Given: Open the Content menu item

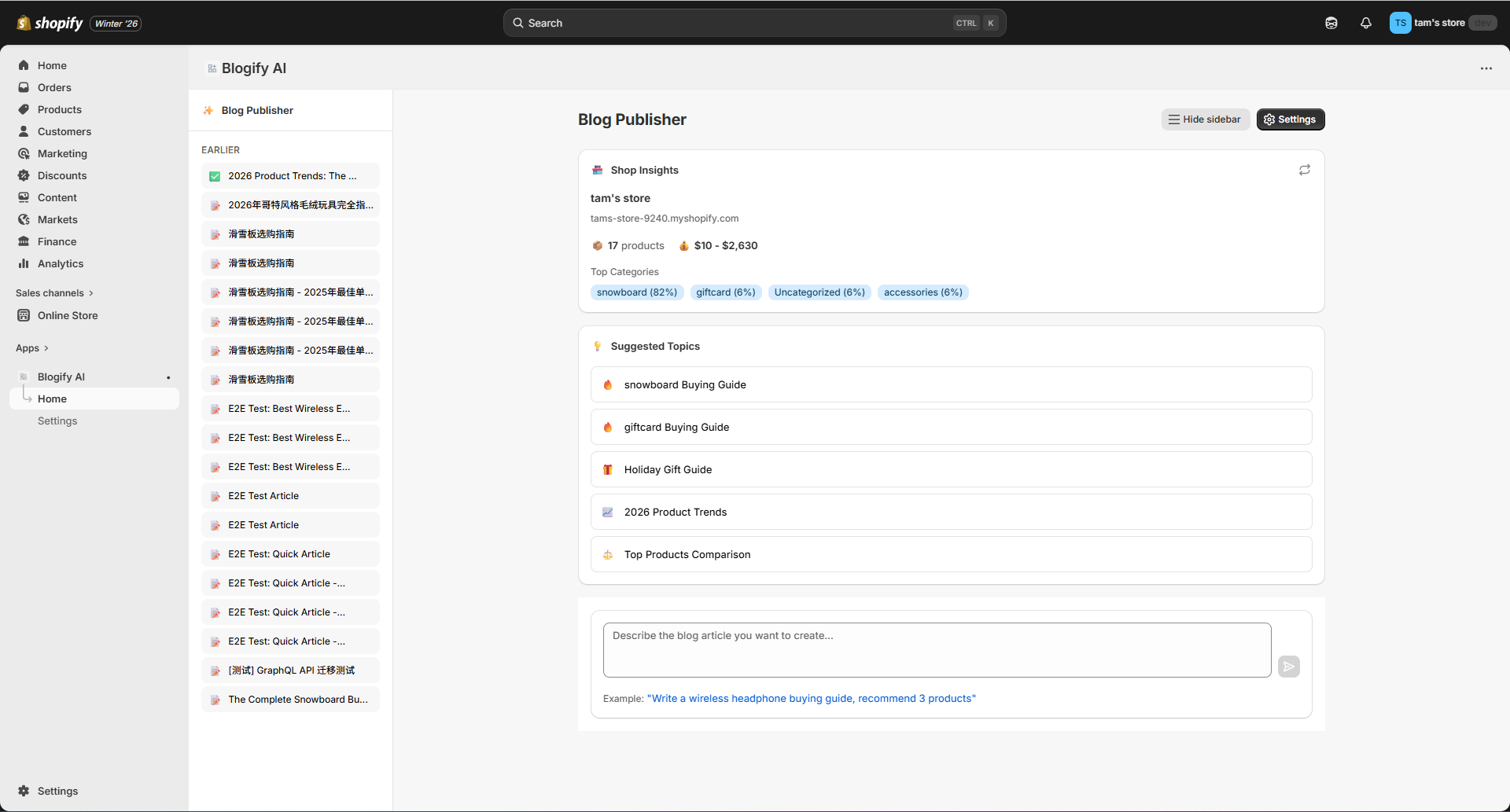Looking at the screenshot, I should (x=58, y=197).
